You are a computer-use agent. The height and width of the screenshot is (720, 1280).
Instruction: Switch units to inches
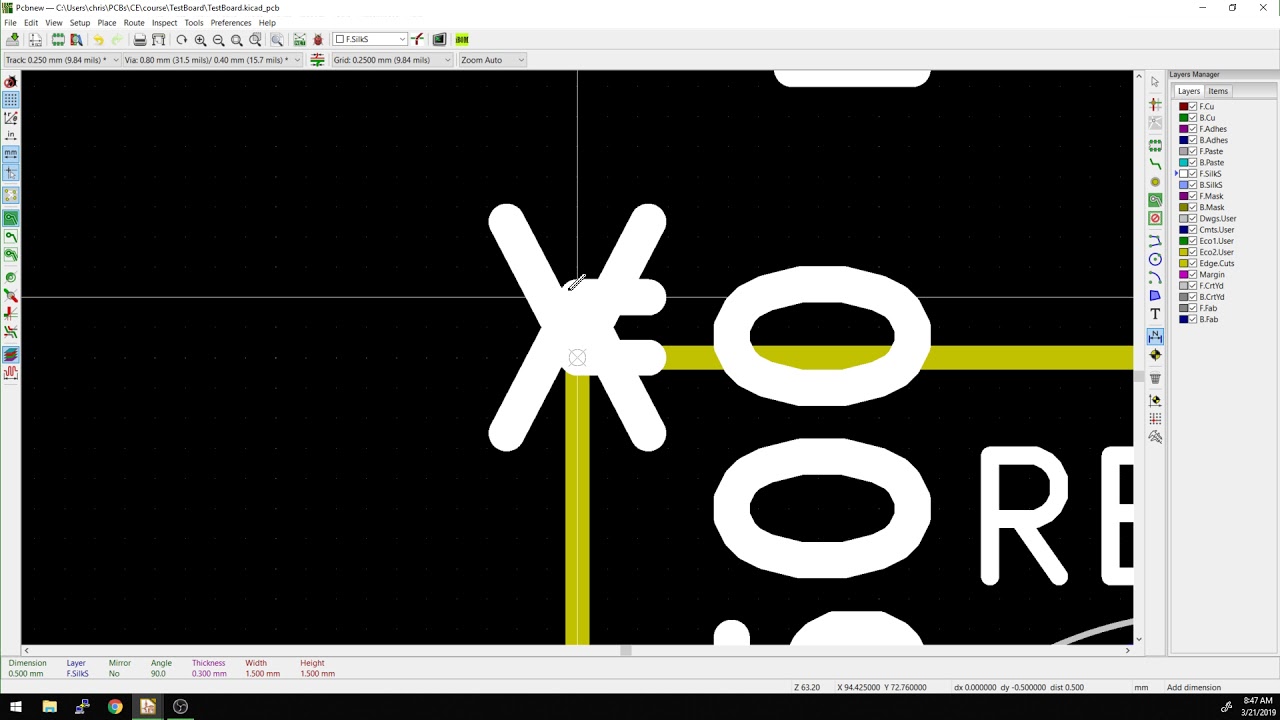click(11, 135)
